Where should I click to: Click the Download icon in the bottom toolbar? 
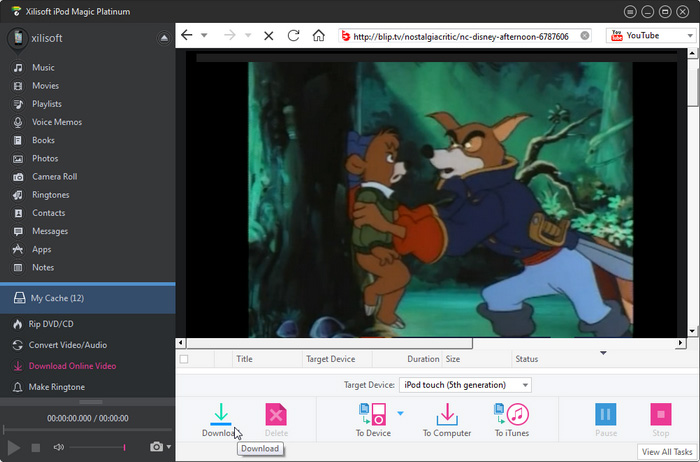click(x=221, y=414)
